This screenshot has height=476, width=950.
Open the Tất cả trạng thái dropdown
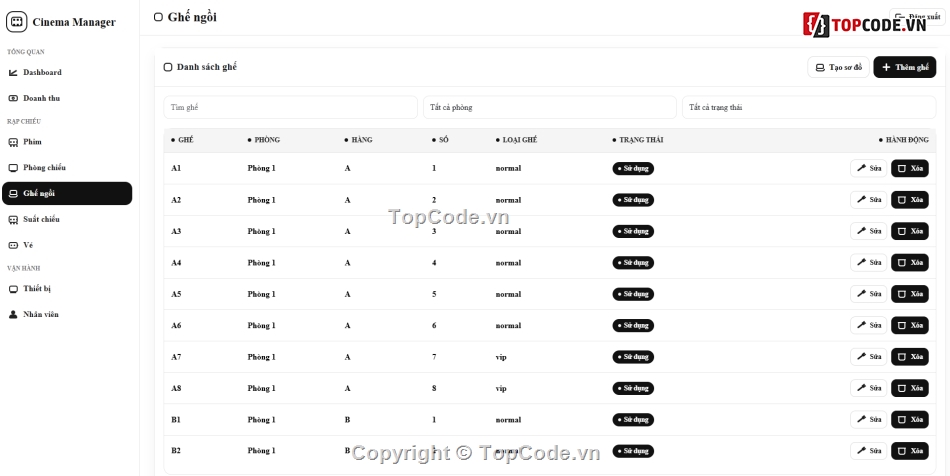point(809,107)
